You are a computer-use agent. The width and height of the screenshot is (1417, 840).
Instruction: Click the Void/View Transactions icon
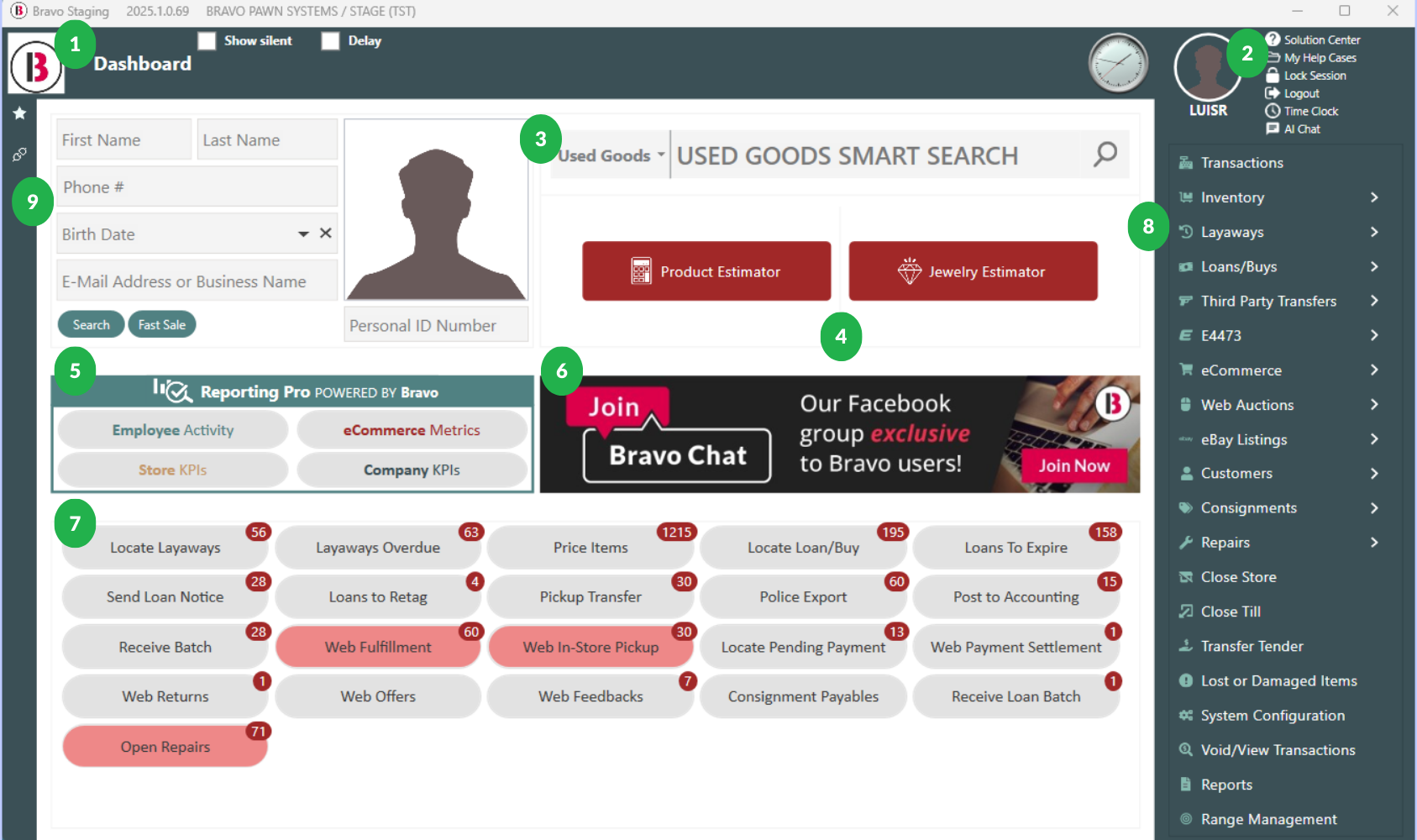[1186, 750]
